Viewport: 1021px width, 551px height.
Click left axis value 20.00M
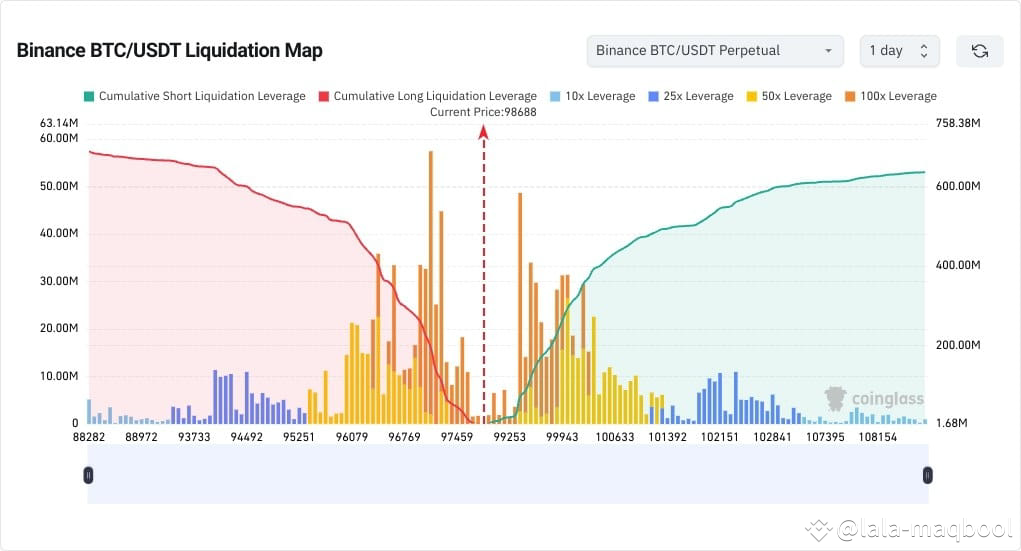[x=59, y=328]
